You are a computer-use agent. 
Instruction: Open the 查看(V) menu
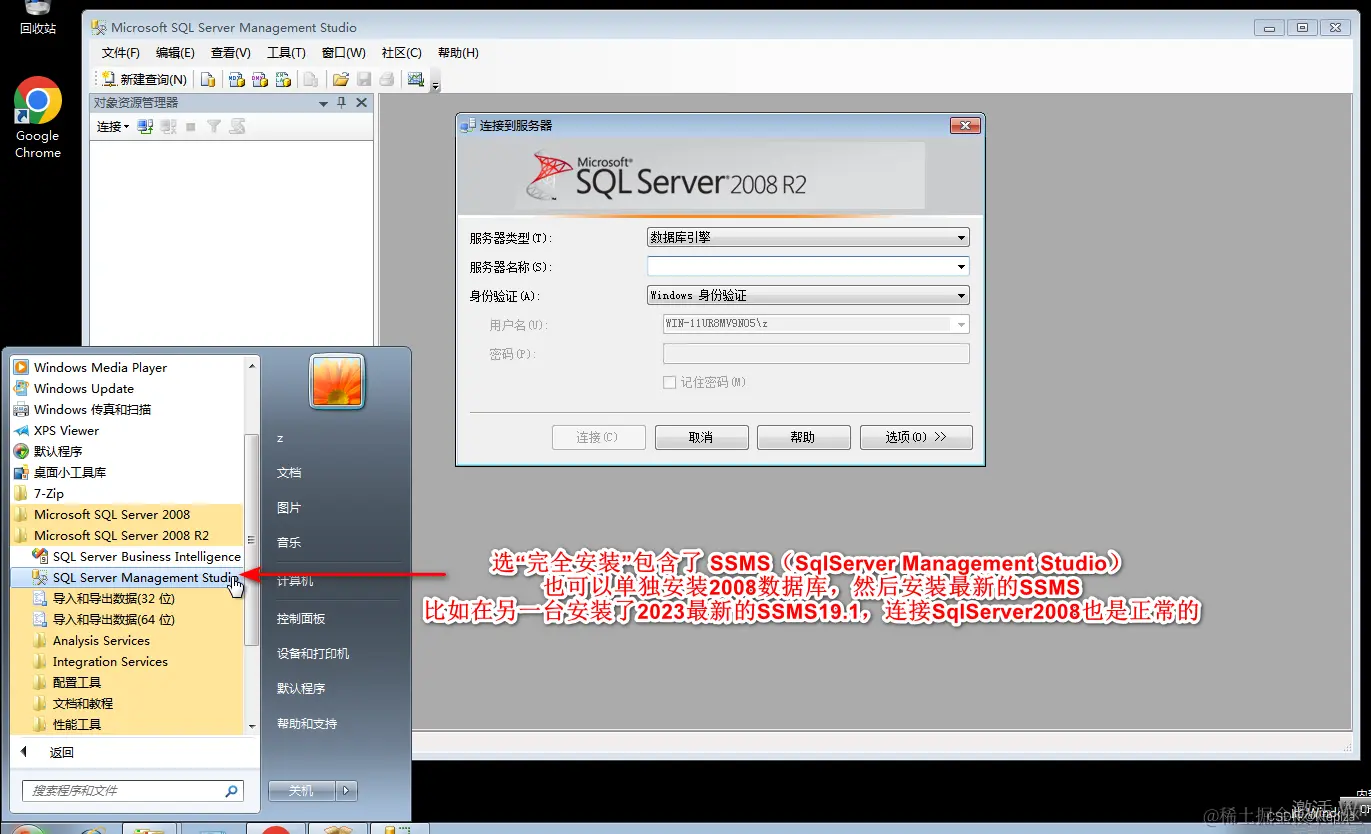point(231,53)
